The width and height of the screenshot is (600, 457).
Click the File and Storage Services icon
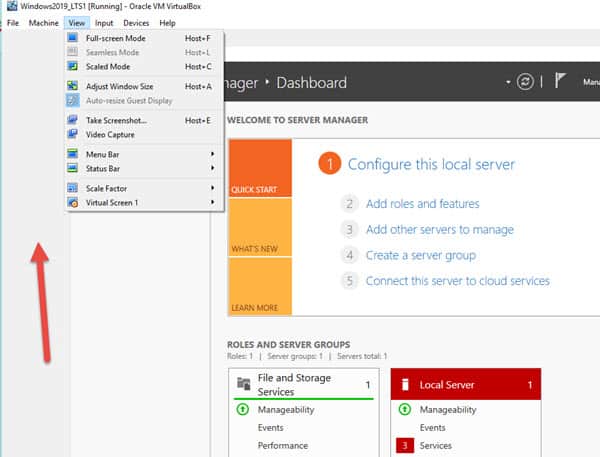pyautogui.click(x=244, y=383)
